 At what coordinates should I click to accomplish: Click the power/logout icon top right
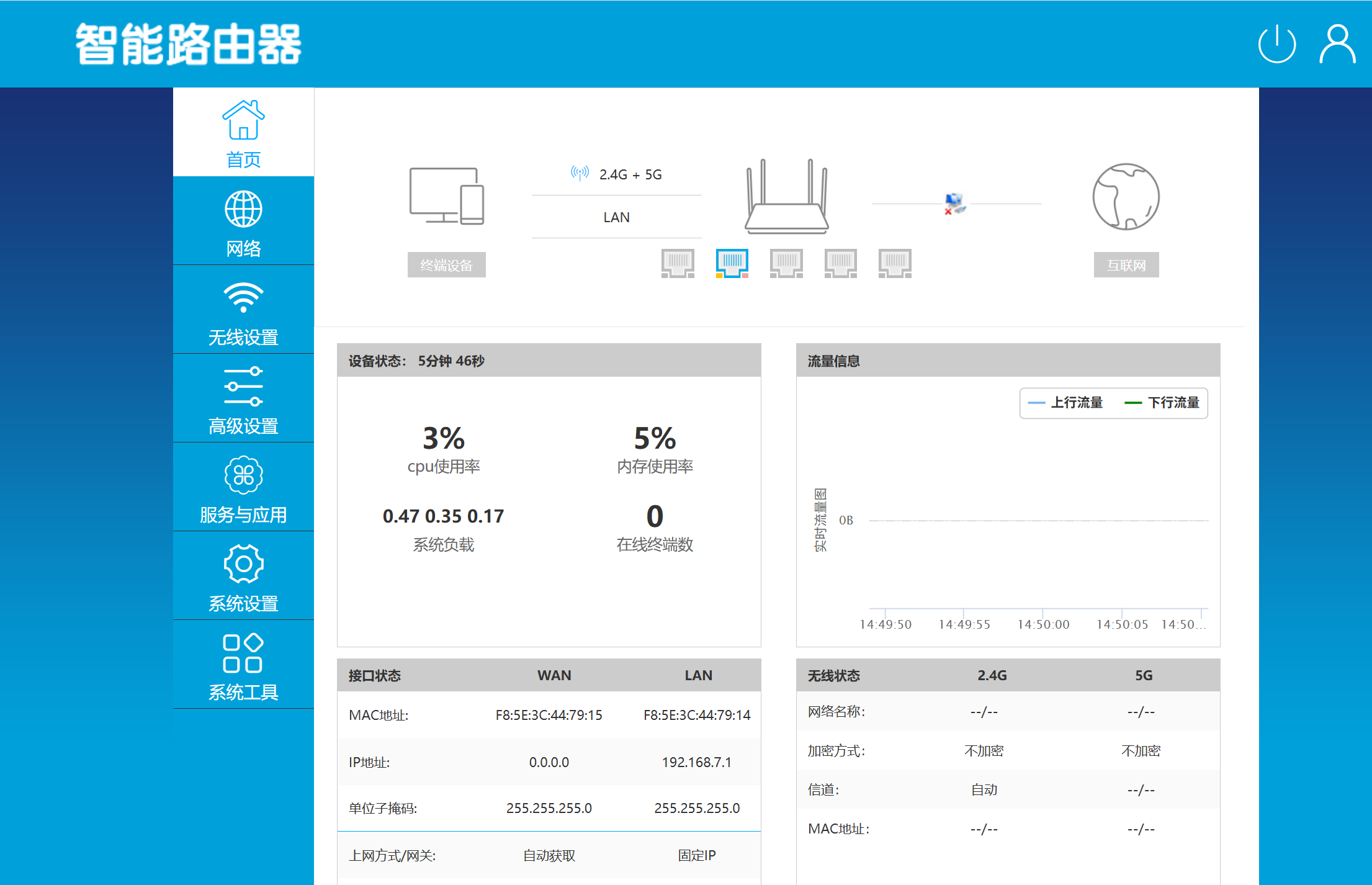point(1277,43)
